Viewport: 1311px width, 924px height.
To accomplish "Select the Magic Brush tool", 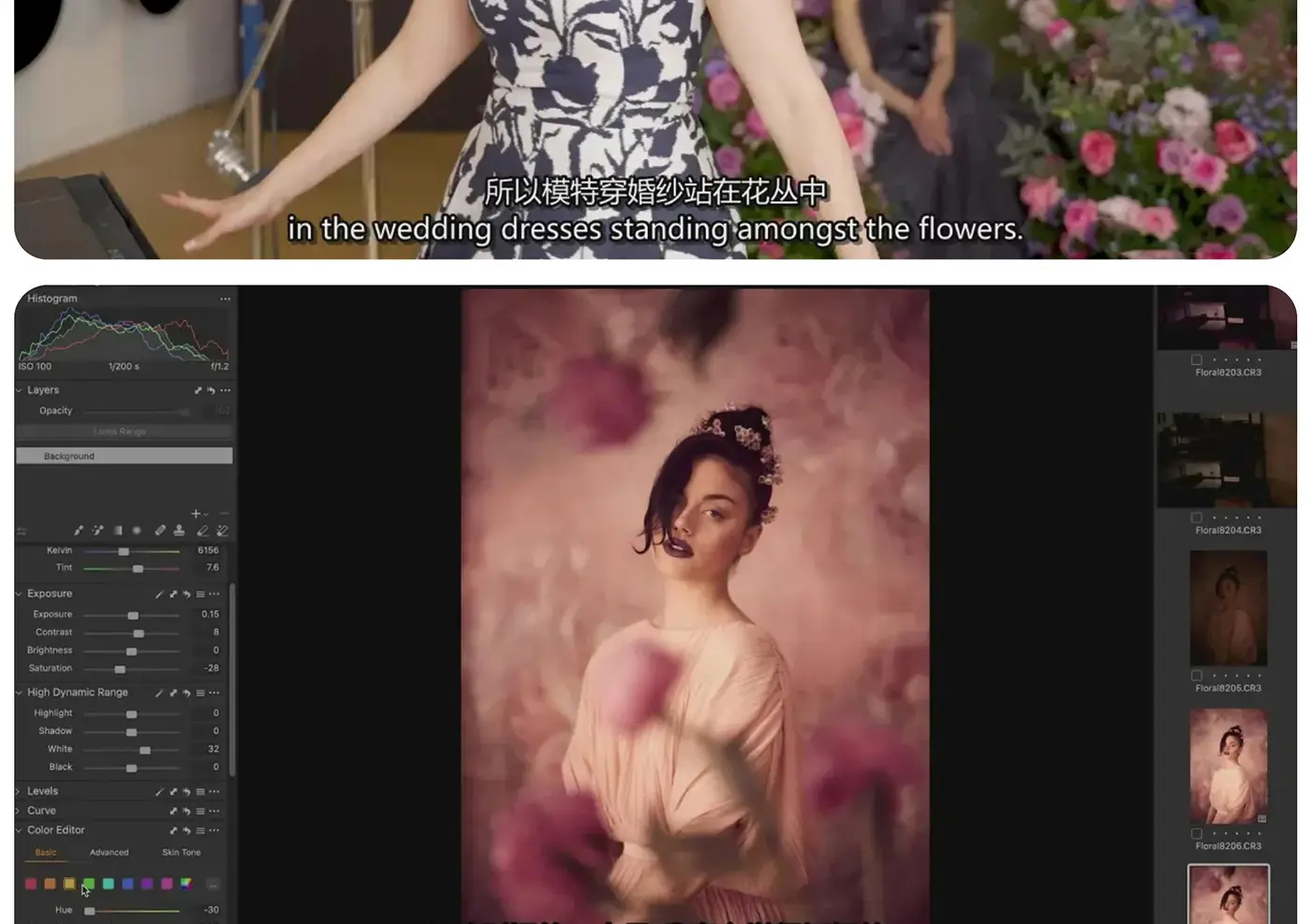I will pyautogui.click(x=97, y=531).
